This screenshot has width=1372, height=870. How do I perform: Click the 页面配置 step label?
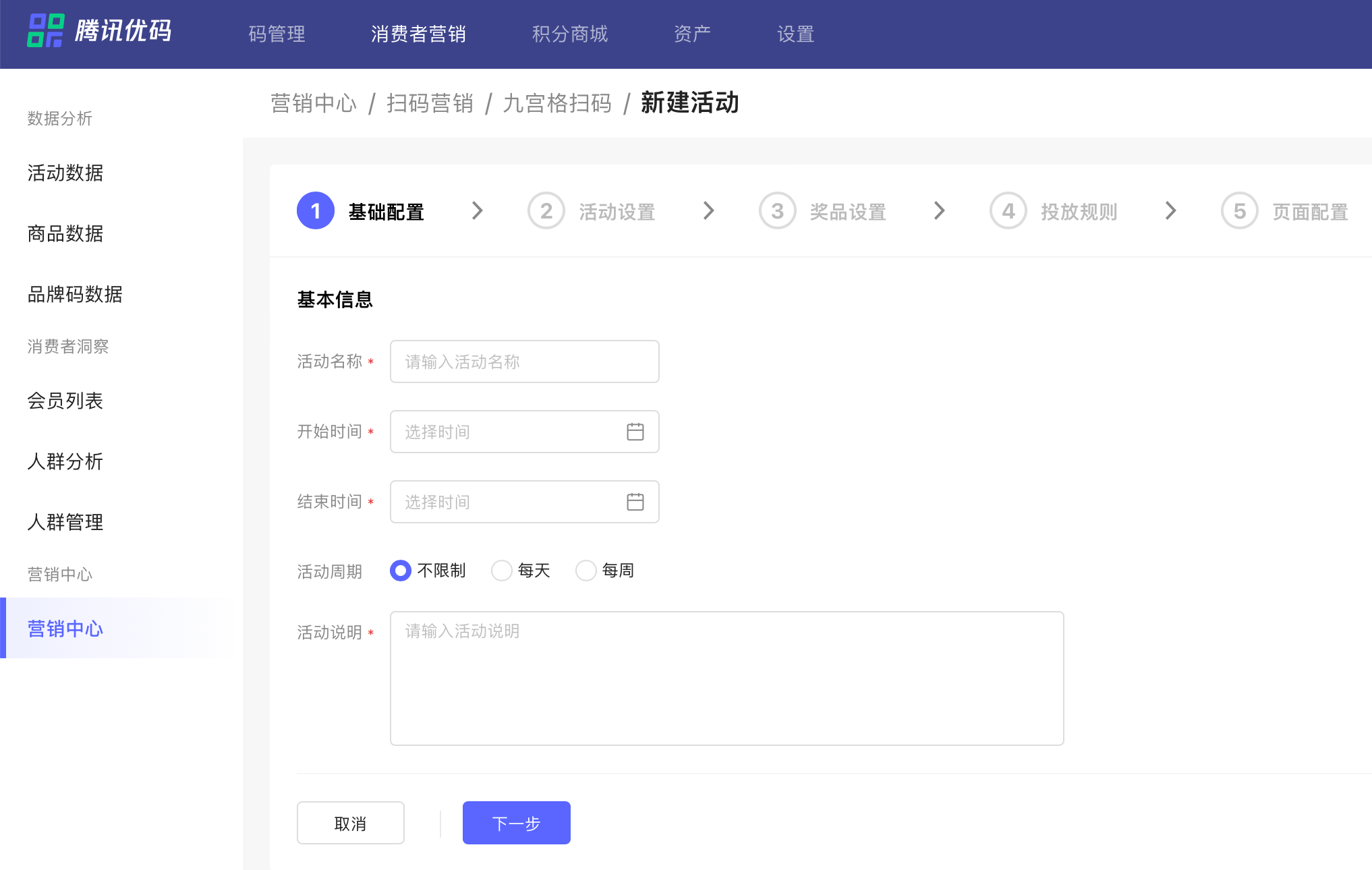pos(1311,212)
